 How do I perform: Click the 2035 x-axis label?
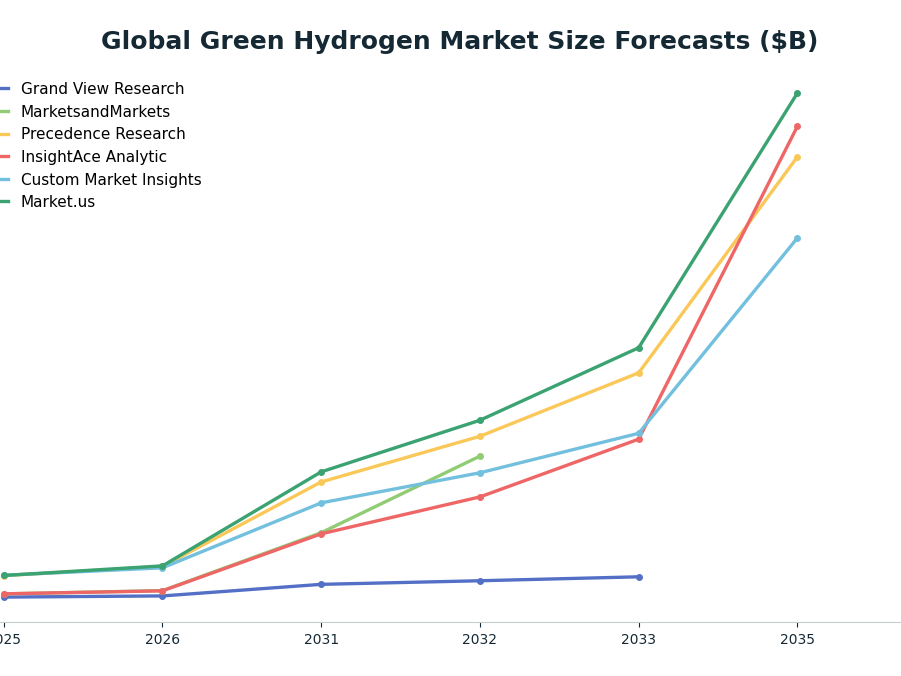pyautogui.click(x=797, y=639)
